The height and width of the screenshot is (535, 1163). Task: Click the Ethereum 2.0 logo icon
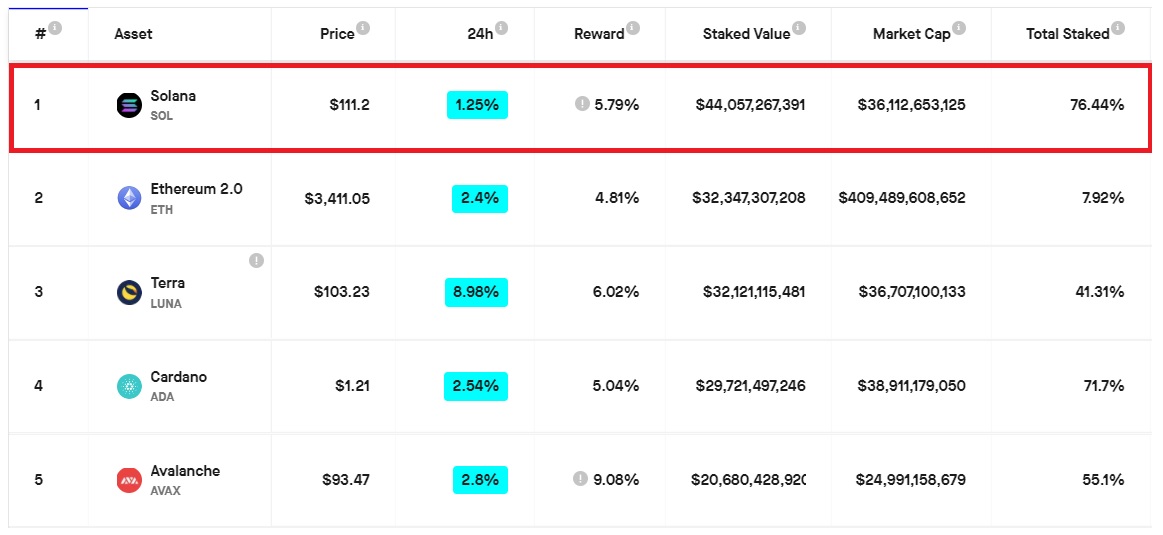point(129,198)
